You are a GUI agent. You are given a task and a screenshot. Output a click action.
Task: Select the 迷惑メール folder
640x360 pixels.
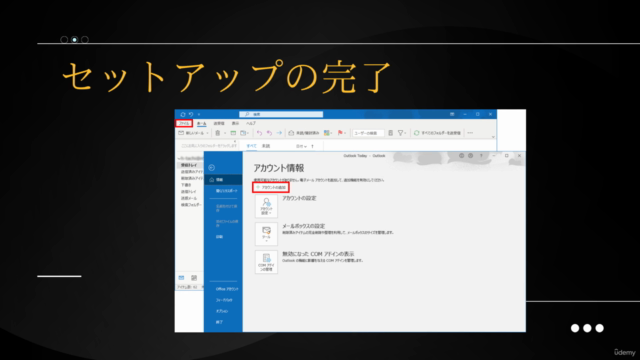(x=189, y=198)
